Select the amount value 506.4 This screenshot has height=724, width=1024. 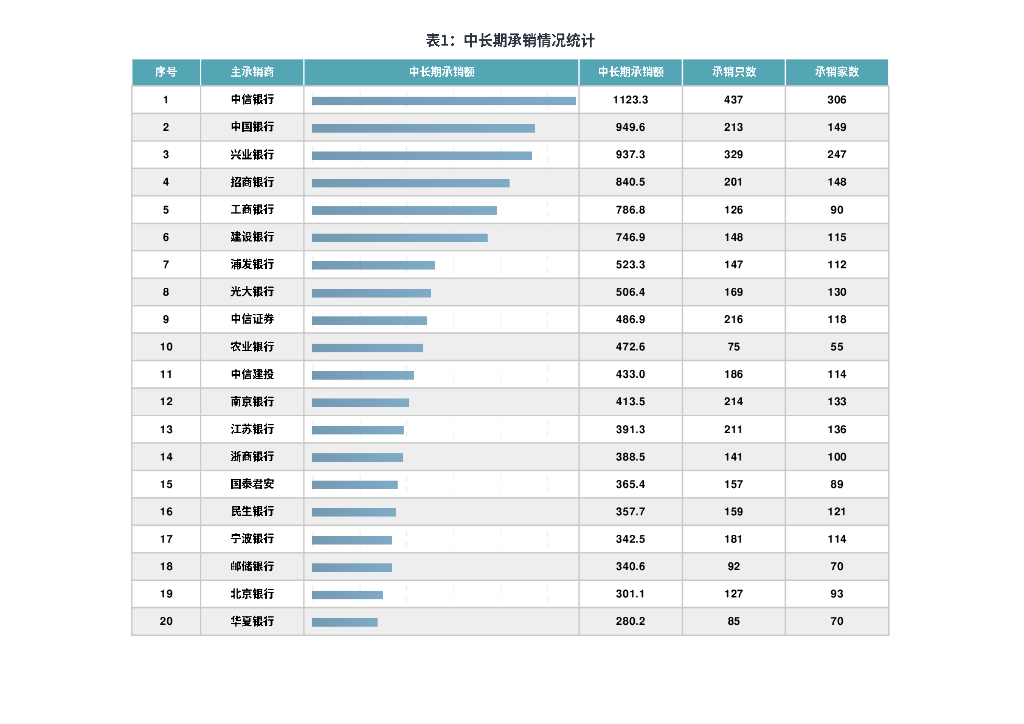(x=630, y=292)
